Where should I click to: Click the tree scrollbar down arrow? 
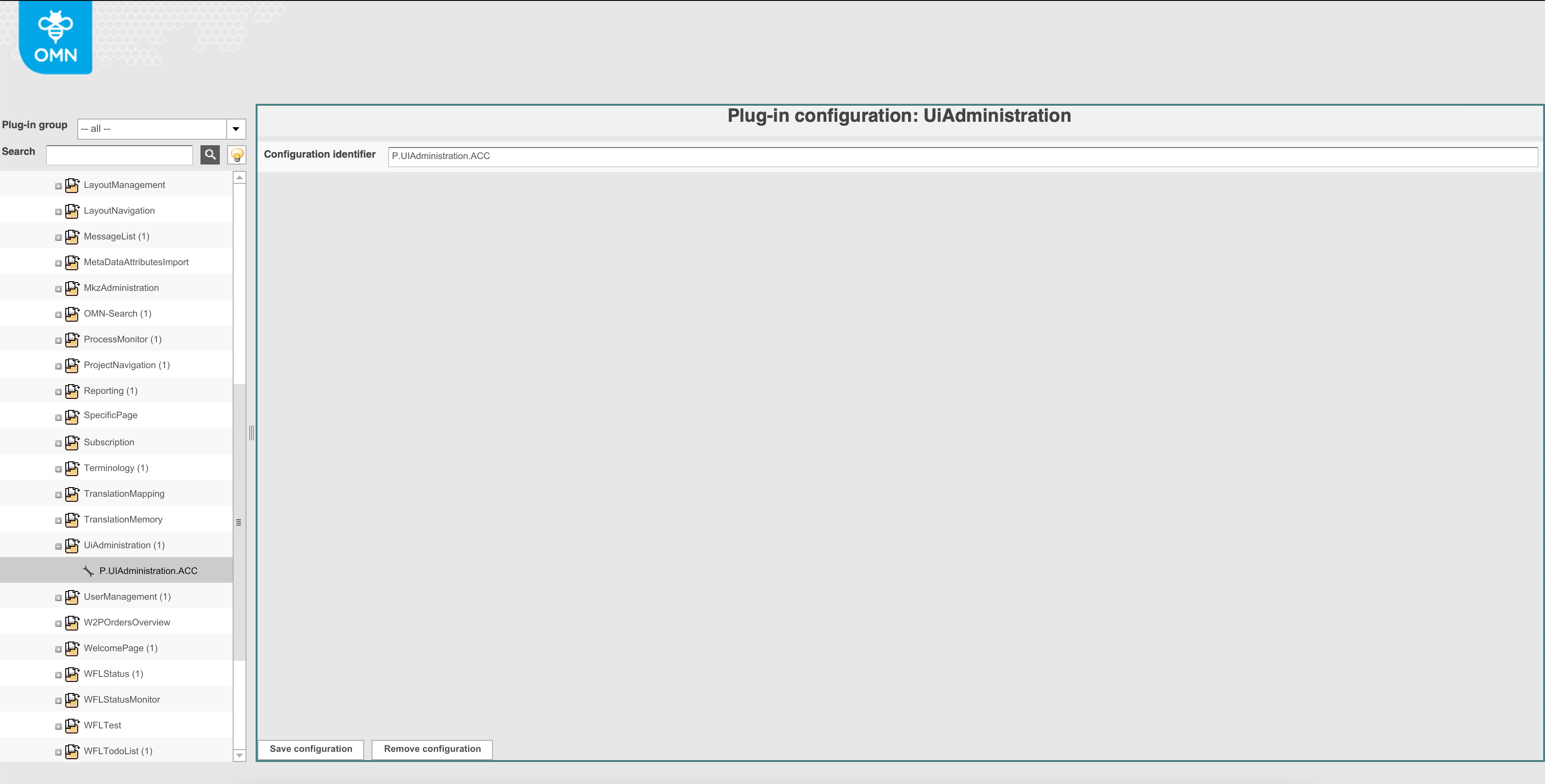point(239,755)
